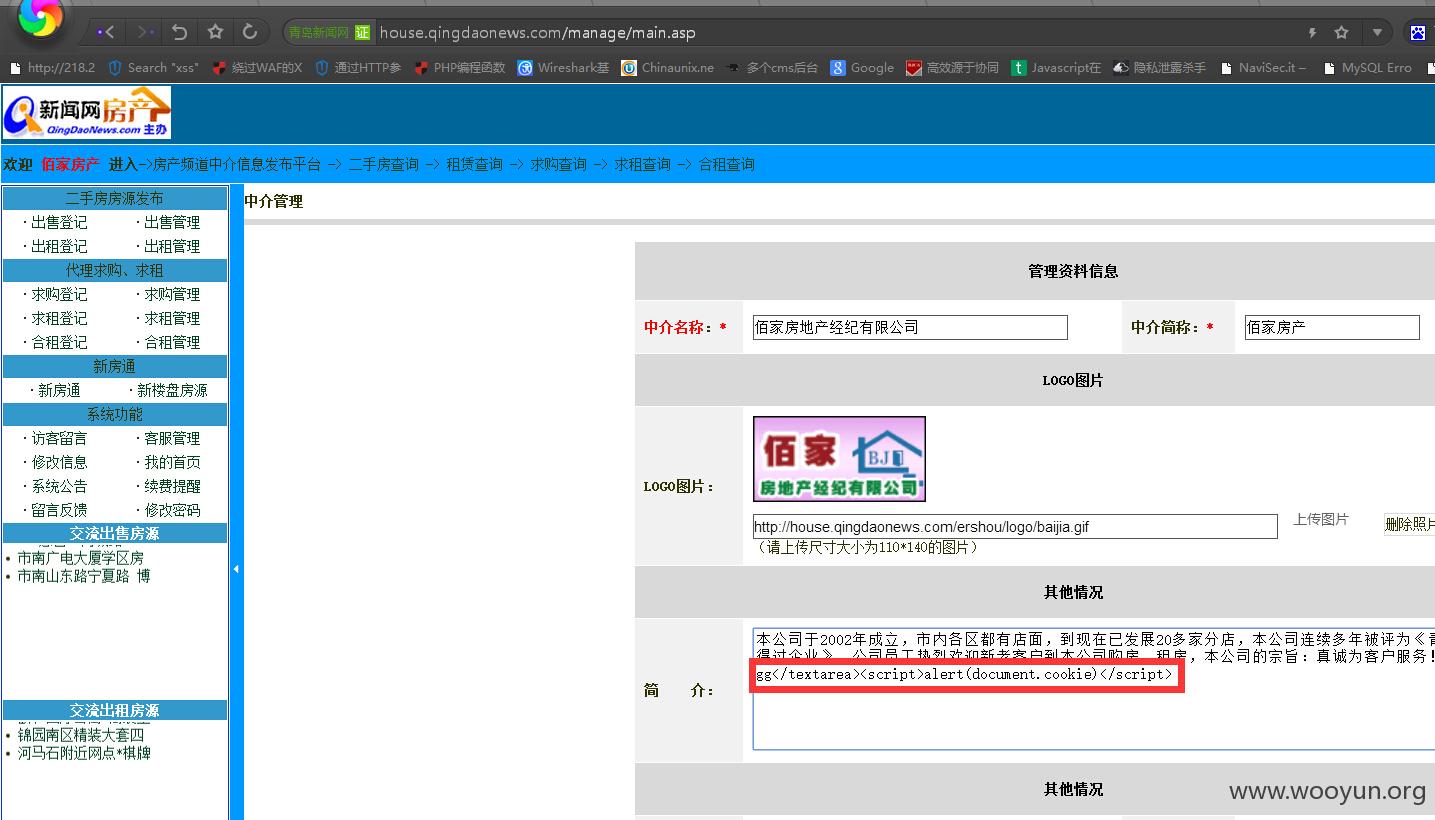The height and width of the screenshot is (820, 1435).
Task: Open listing 市南广电大厦学区房
Action: pos(80,558)
